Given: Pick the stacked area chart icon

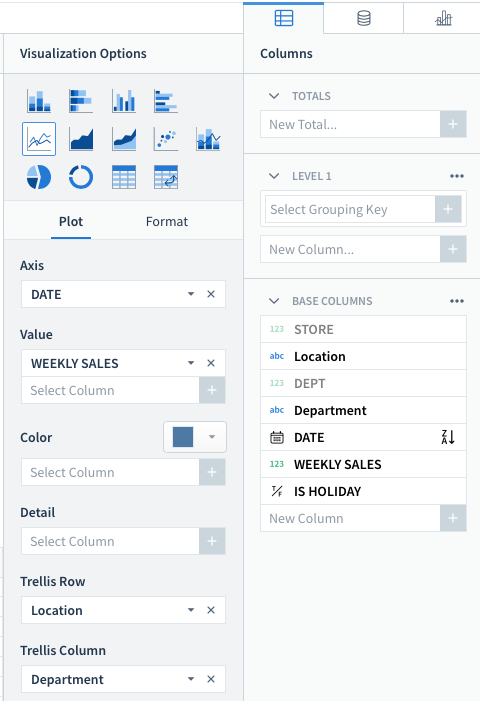Looking at the screenshot, I should click(x=124, y=139).
